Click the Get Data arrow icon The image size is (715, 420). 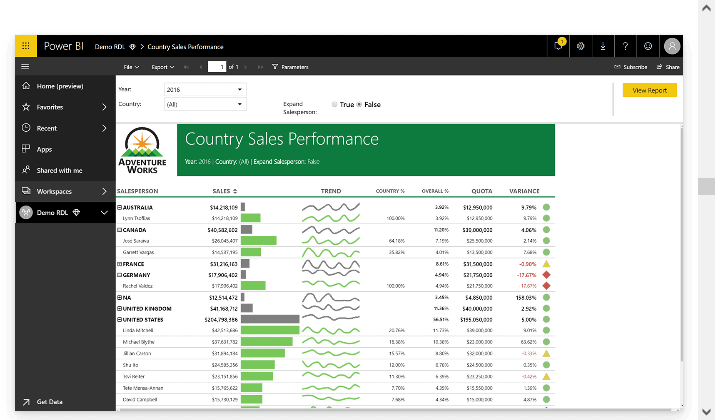(x=26, y=402)
